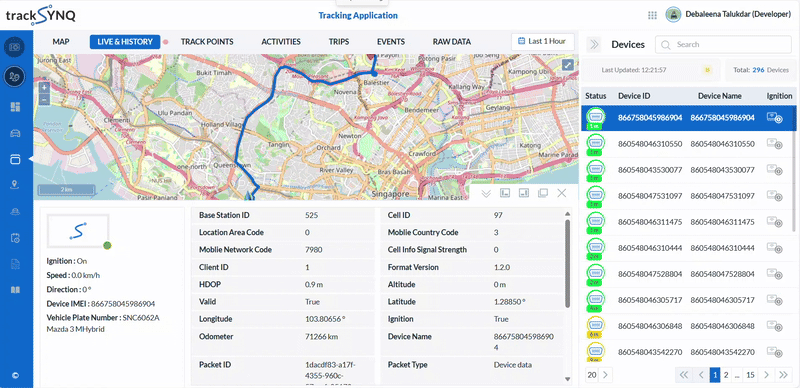Click status icon of device 860548047531097

click(595, 196)
